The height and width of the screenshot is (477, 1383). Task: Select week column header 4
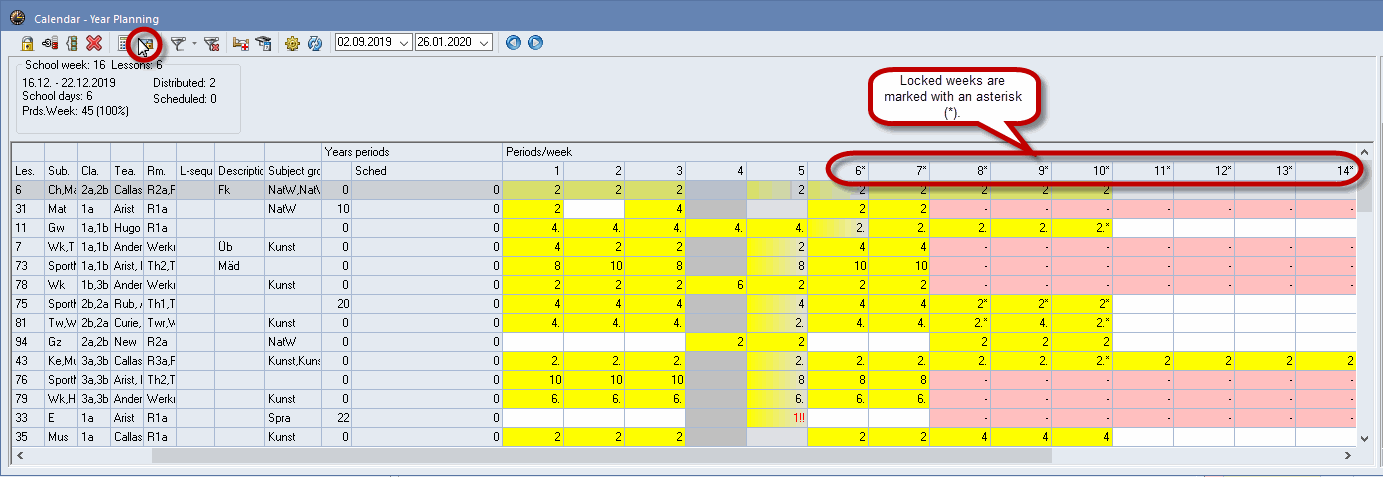716,171
